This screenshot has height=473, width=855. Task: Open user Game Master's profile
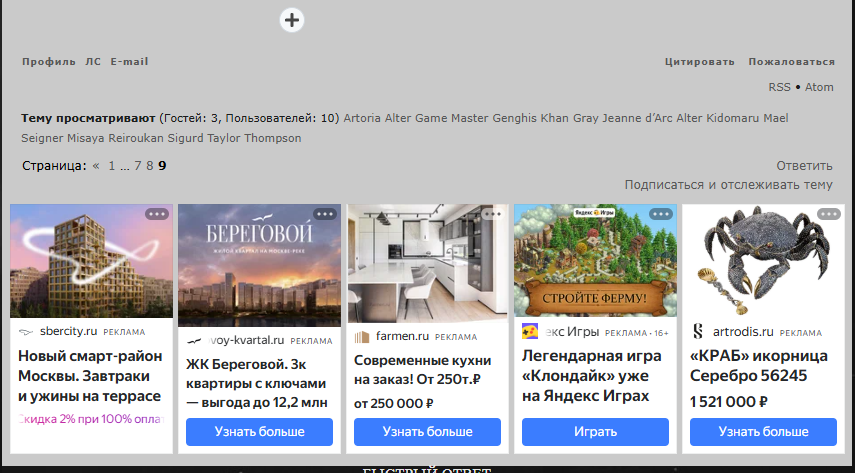tap(451, 118)
